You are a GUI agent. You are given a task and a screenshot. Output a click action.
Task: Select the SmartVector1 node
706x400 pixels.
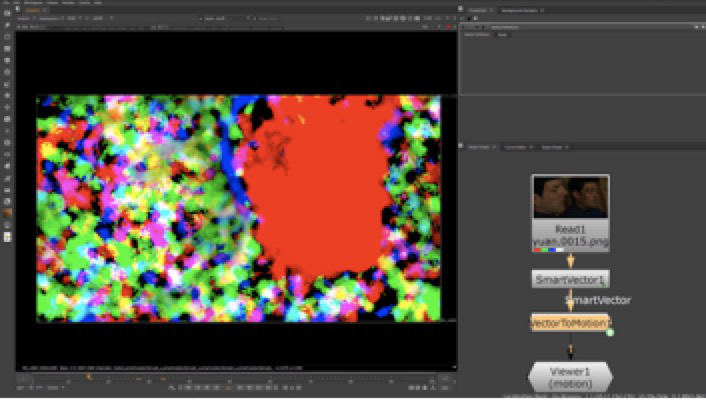click(570, 279)
